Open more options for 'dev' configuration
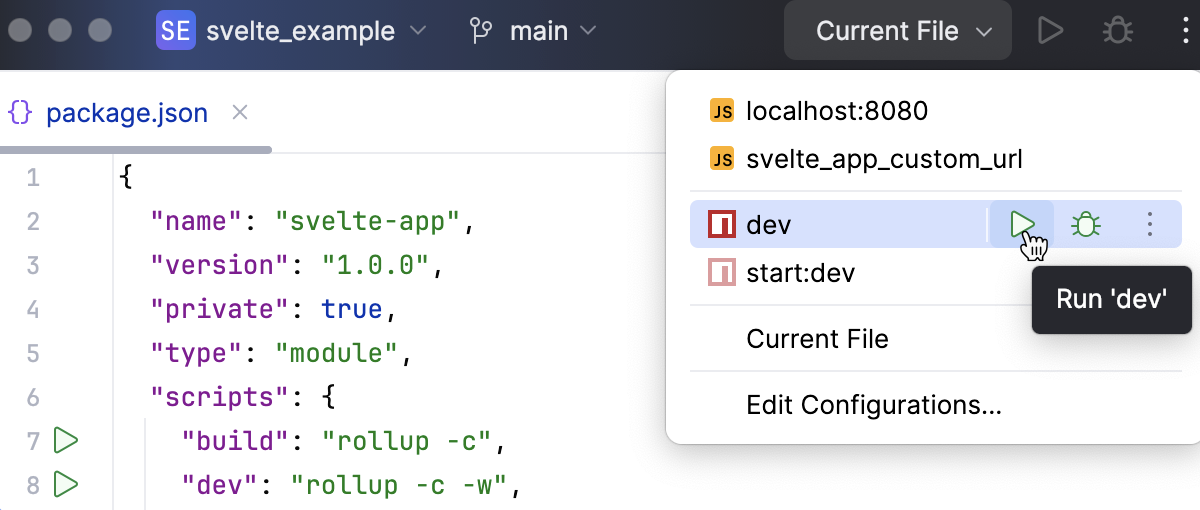1200x510 pixels. pos(1150,225)
